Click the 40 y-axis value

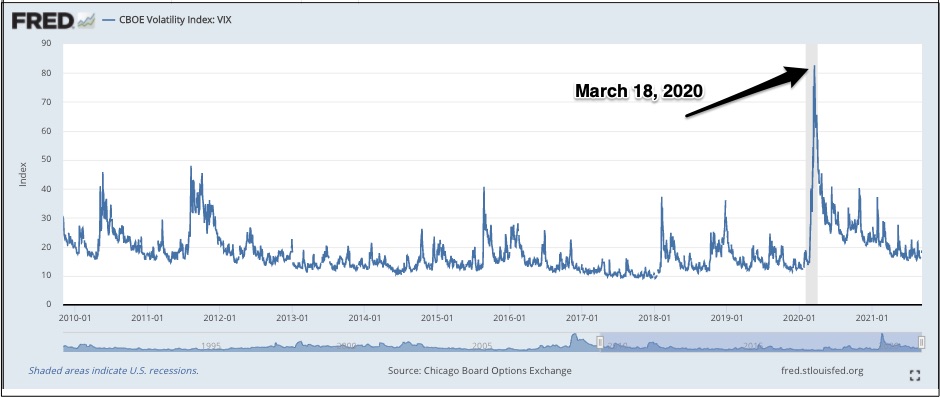(46, 189)
